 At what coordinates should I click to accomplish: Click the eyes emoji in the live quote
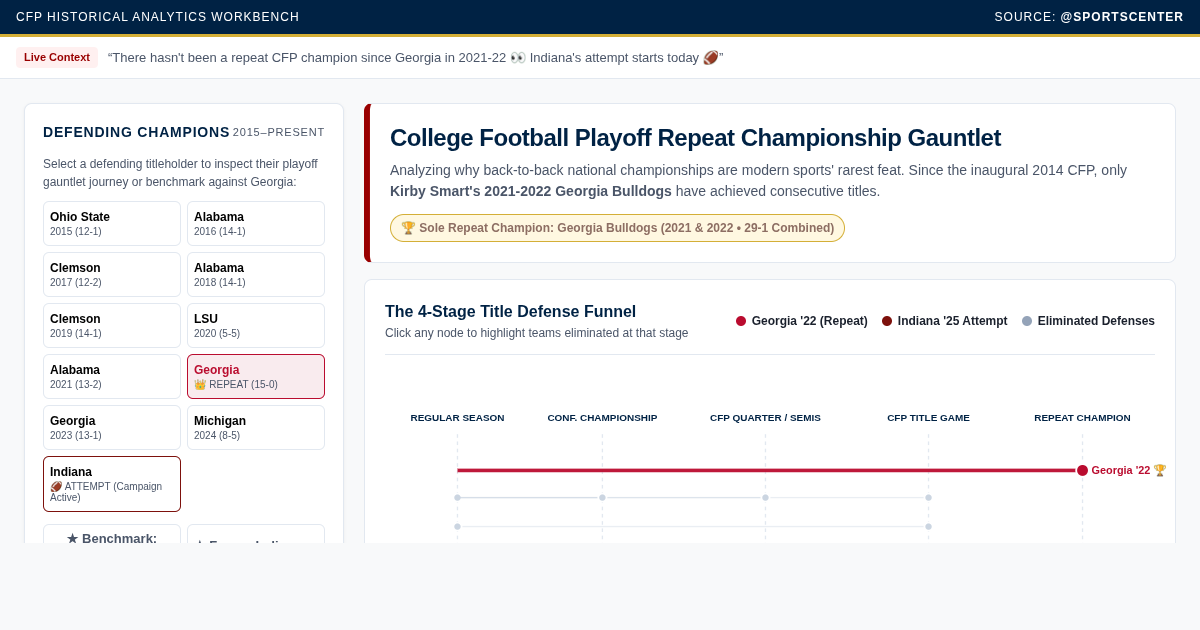click(x=518, y=58)
